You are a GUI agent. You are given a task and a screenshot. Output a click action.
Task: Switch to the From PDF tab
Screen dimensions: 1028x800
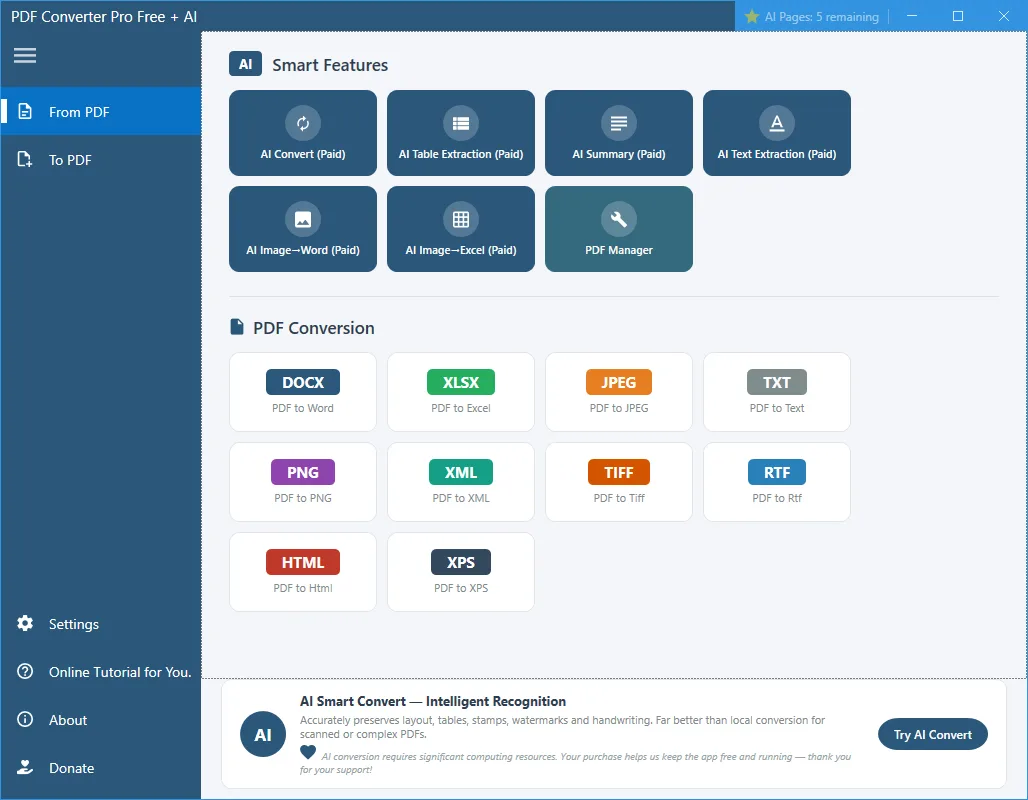click(x=100, y=111)
